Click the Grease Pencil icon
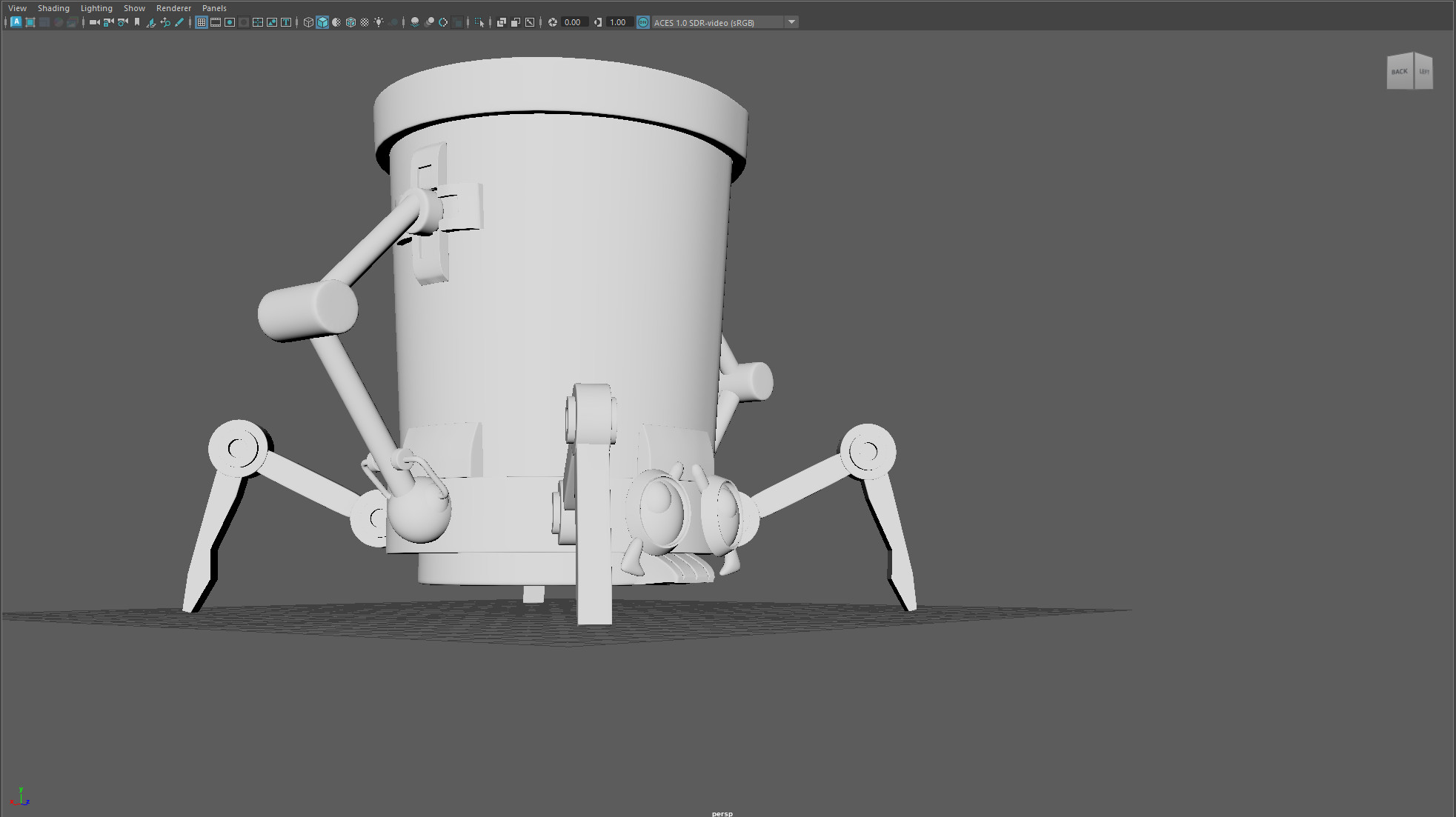 coord(179,22)
